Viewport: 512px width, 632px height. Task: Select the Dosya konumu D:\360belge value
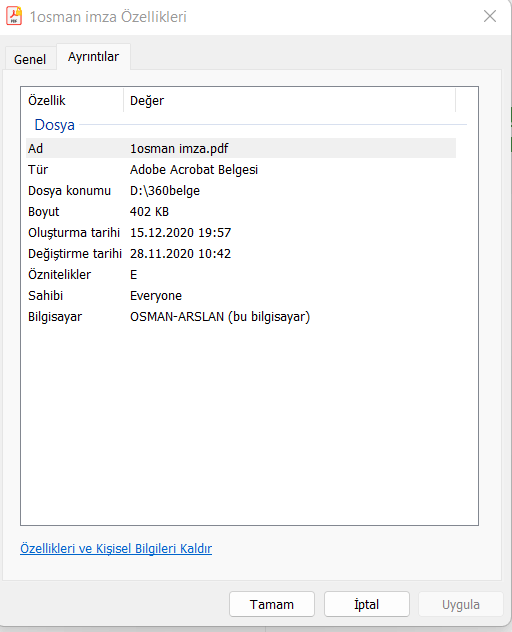click(165, 191)
